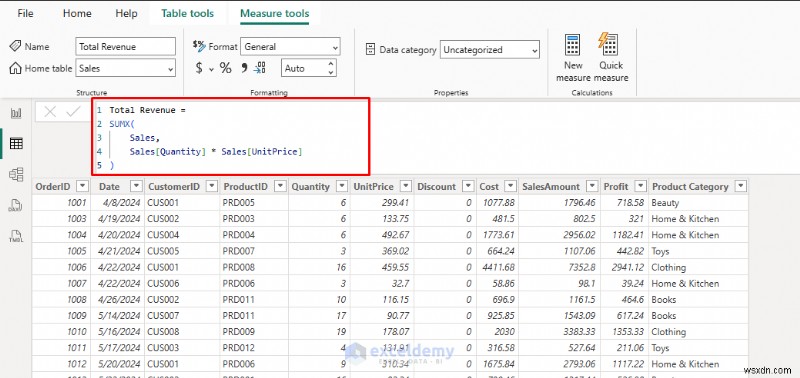
Task: Switch to the Home tab
Action: click(77, 13)
